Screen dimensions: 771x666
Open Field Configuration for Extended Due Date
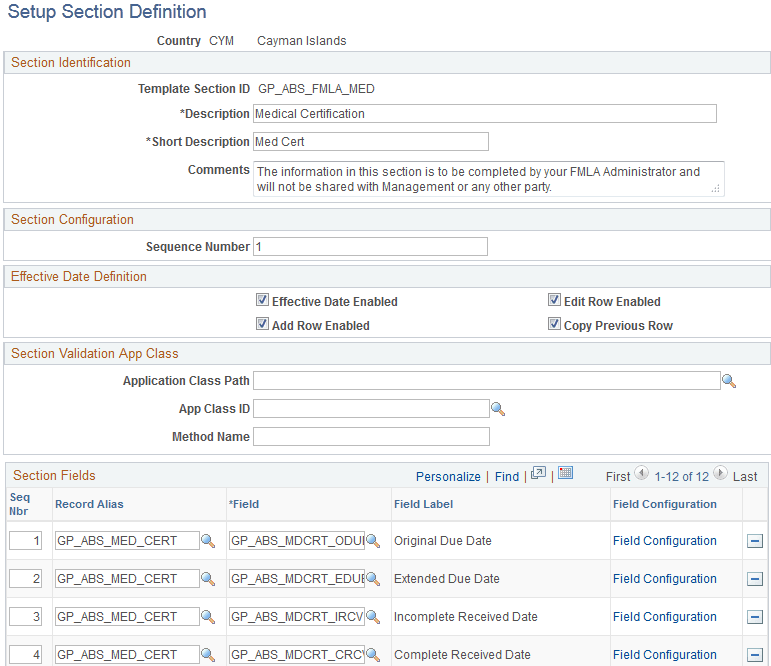(x=664, y=579)
